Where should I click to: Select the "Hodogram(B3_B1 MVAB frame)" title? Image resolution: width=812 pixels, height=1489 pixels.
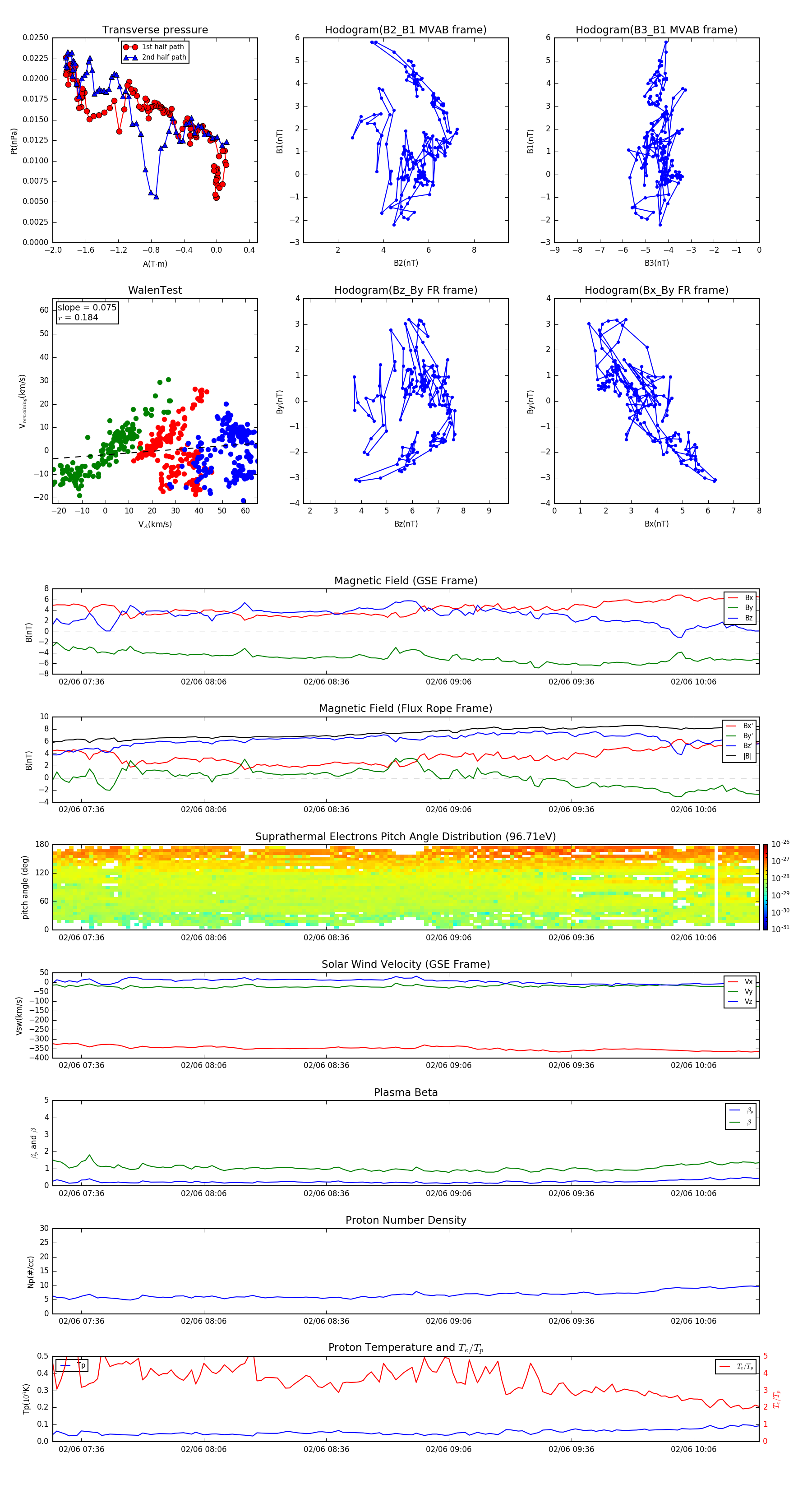click(x=656, y=30)
